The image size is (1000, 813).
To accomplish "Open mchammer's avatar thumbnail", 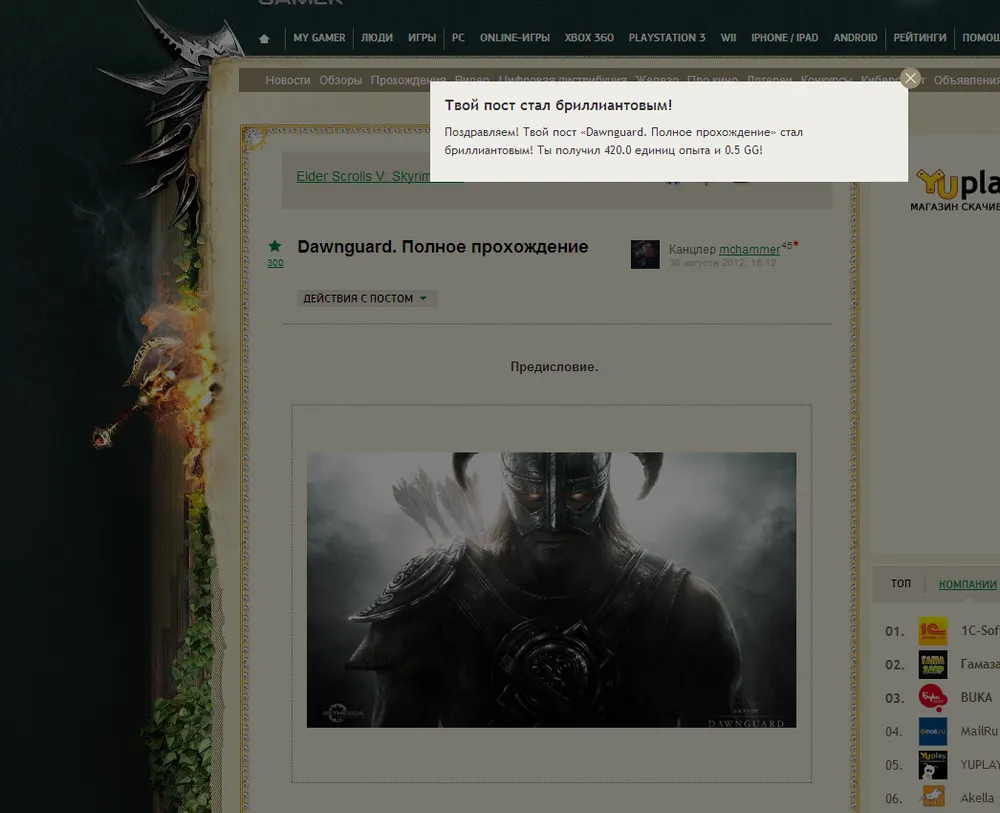I will [x=645, y=254].
